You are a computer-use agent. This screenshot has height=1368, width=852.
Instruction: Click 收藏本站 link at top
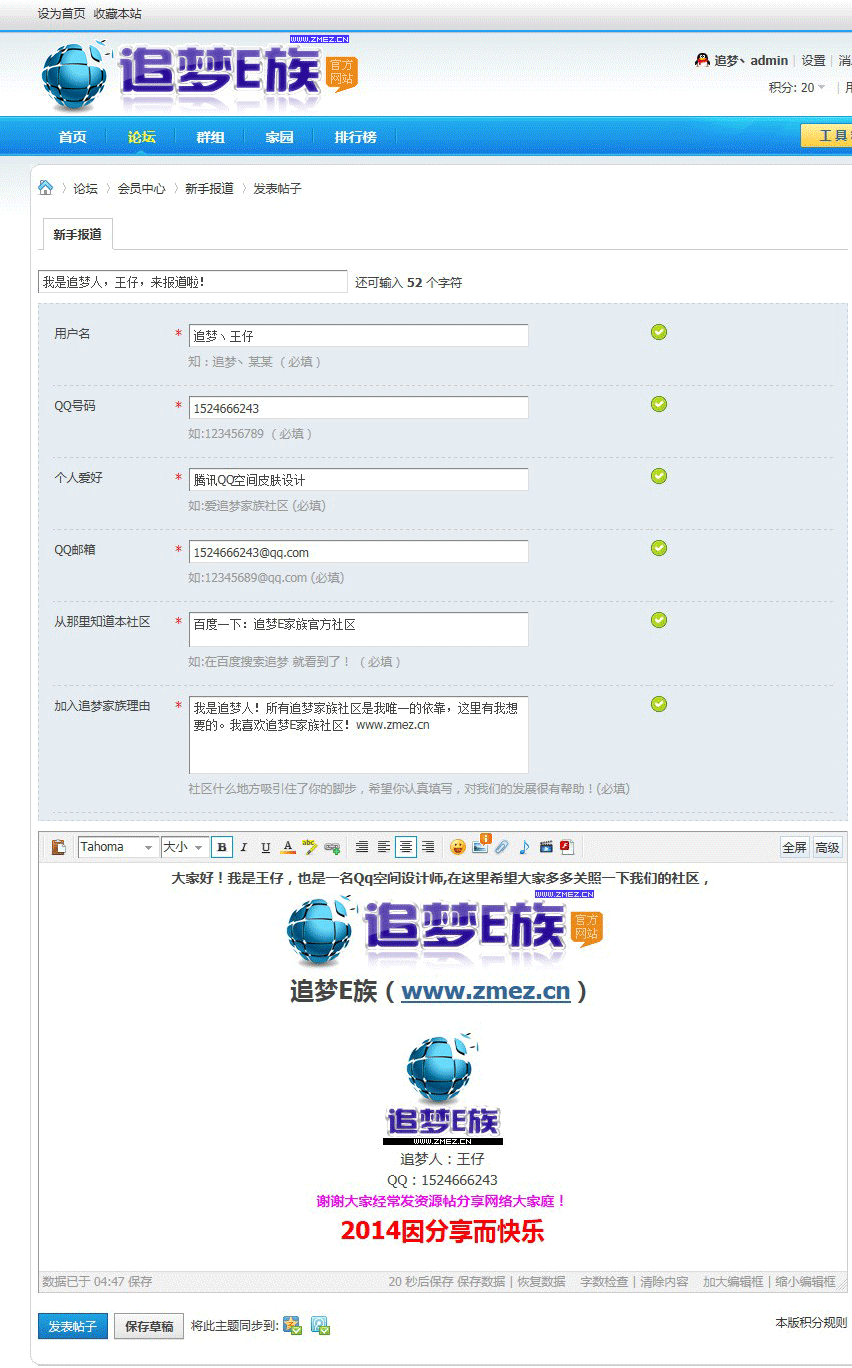tap(117, 14)
